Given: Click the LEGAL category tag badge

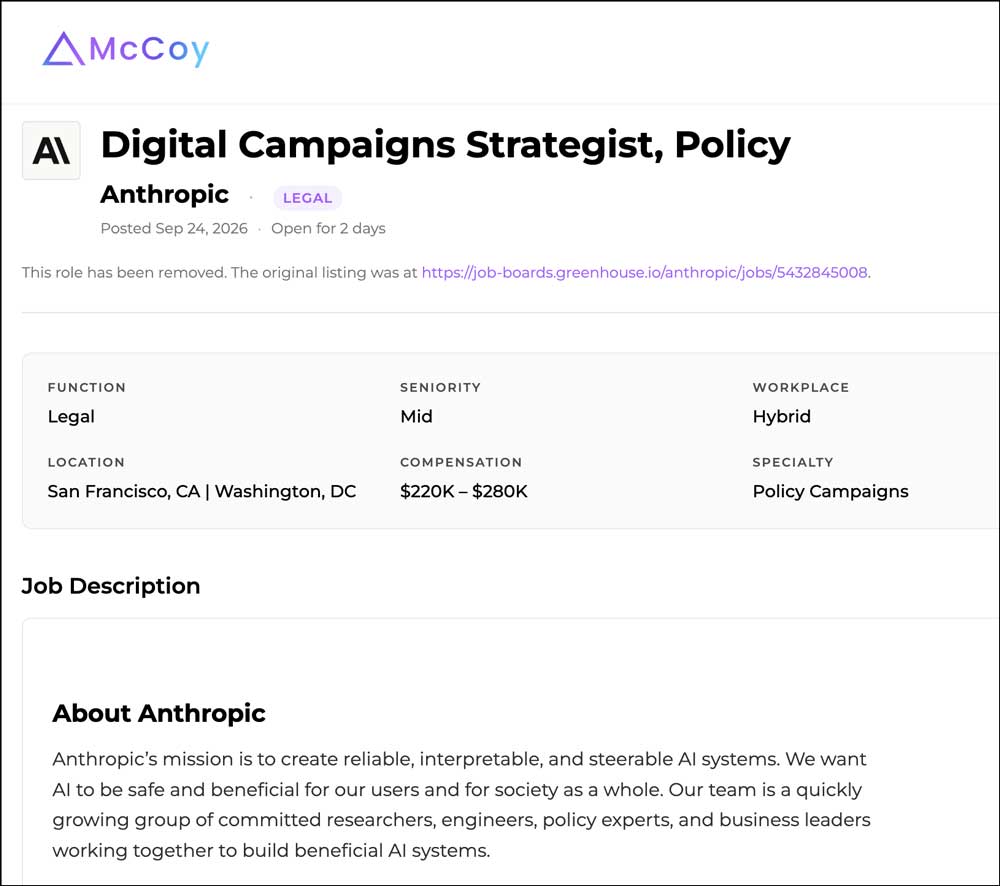Looking at the screenshot, I should point(307,198).
